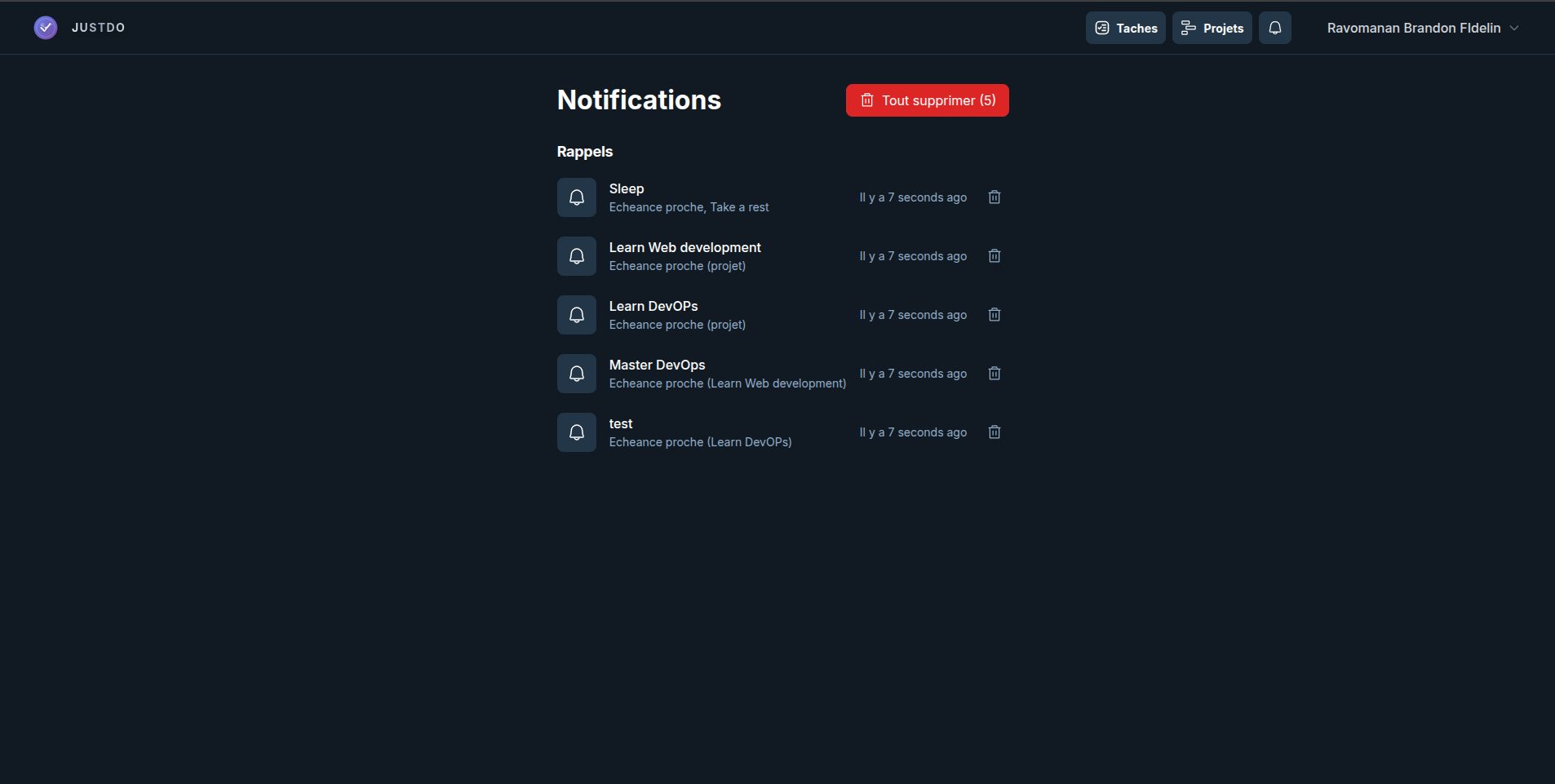The width and height of the screenshot is (1555, 784).
Task: Open the notifications bell in the header
Action: pos(1274,28)
